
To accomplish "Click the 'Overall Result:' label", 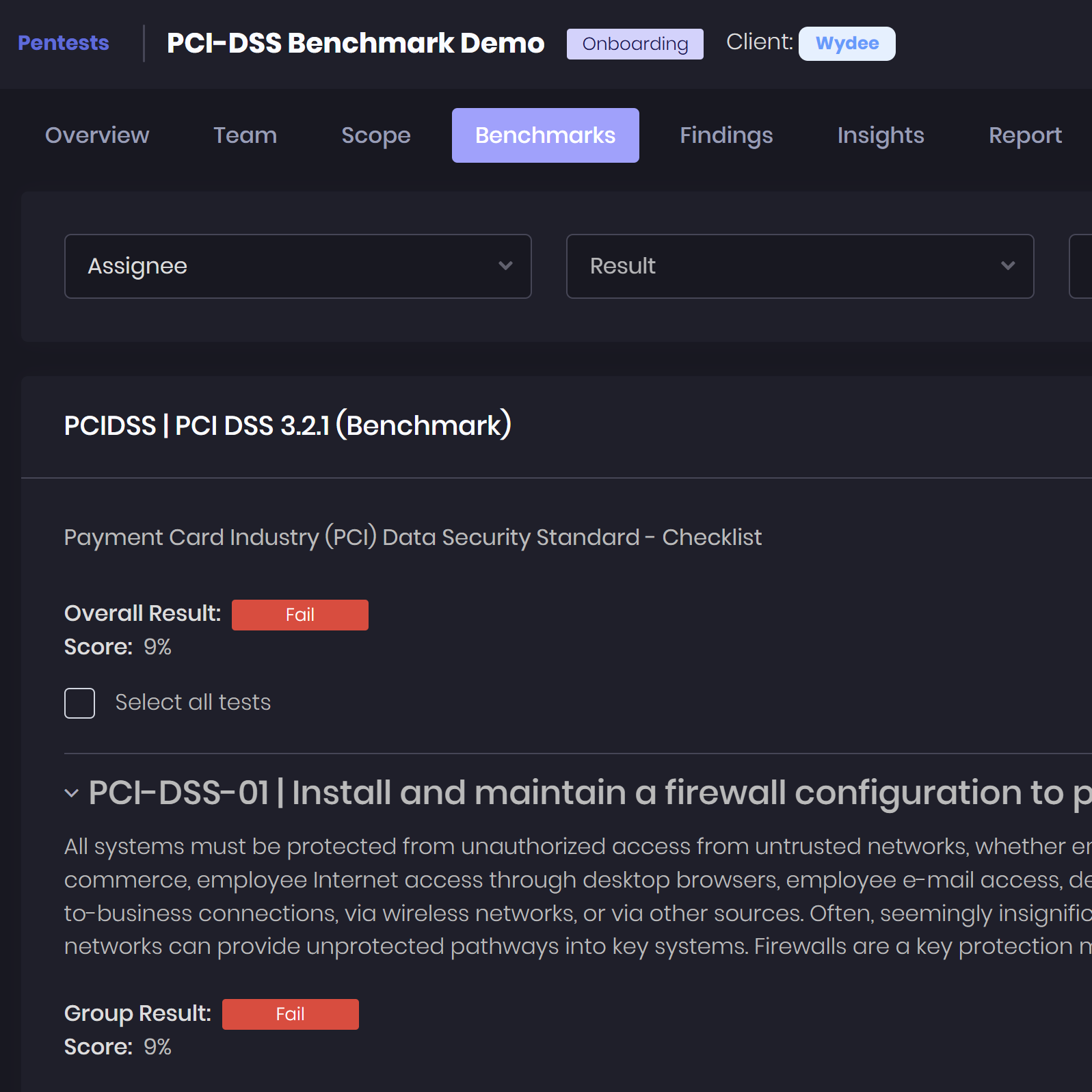I will [143, 613].
